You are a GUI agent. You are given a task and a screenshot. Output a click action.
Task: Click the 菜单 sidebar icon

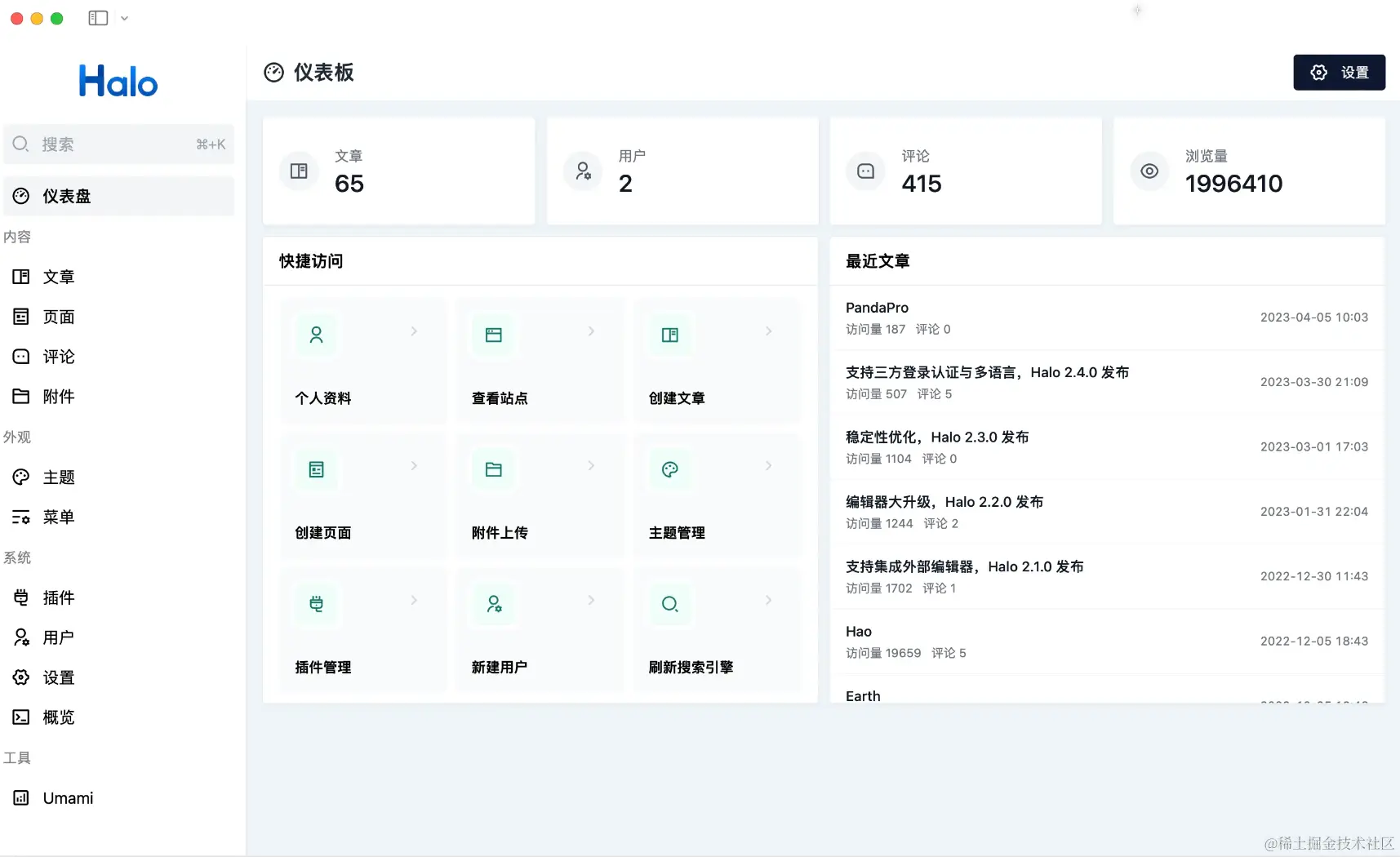21,517
